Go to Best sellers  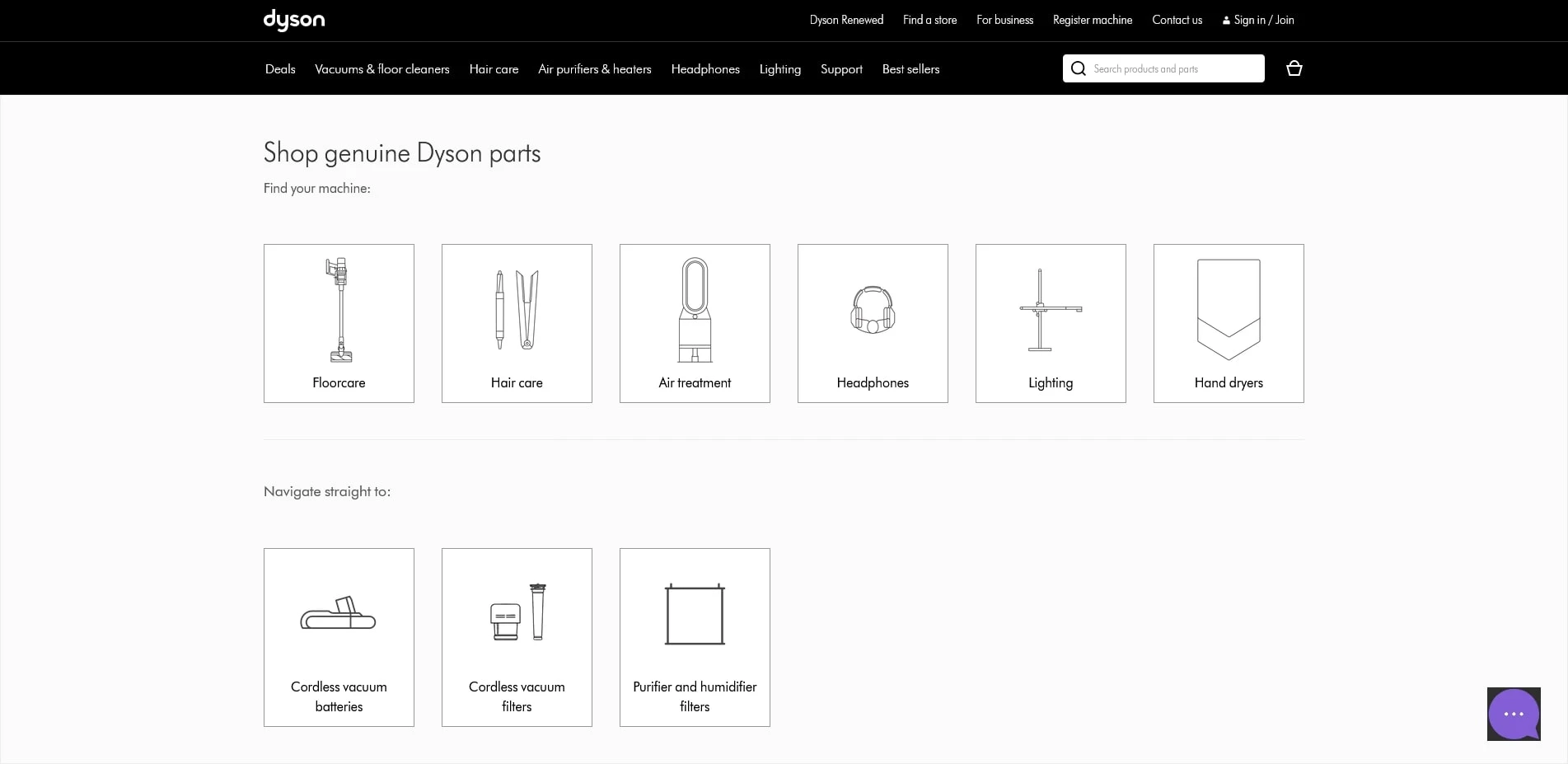click(x=910, y=69)
